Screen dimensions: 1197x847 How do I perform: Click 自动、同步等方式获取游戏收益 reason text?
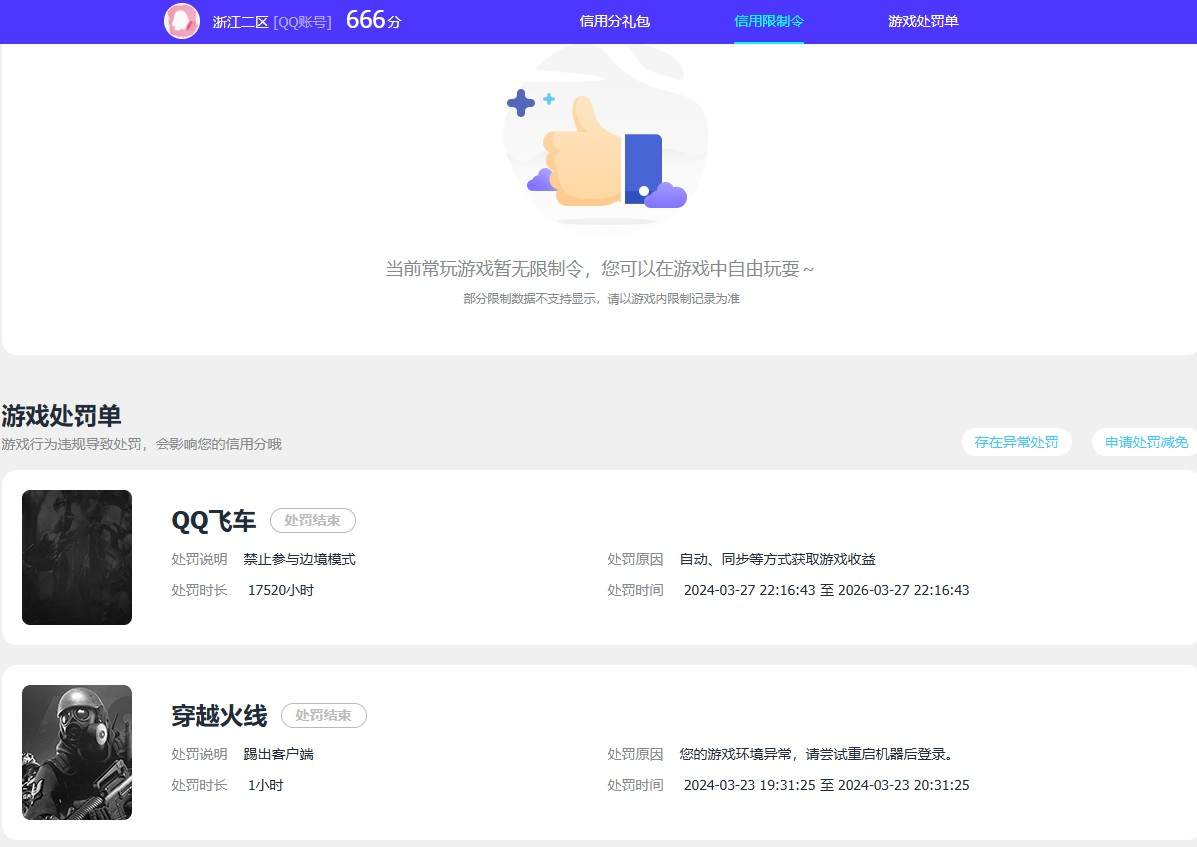(x=777, y=559)
